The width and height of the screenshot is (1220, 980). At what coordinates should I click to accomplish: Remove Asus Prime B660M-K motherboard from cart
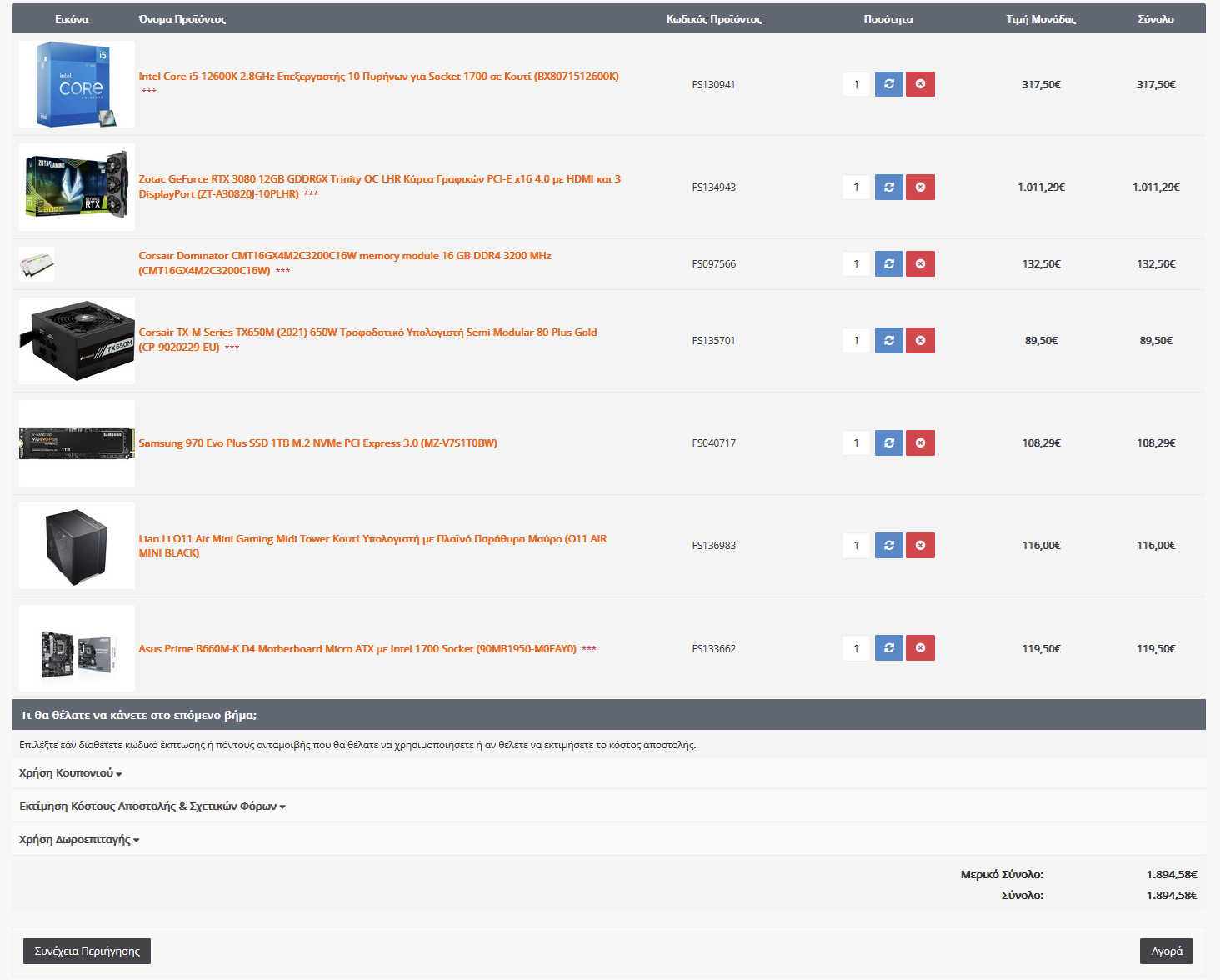[x=920, y=647]
